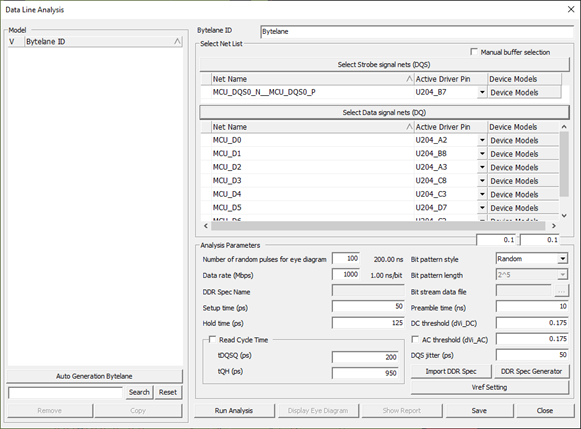Click the Run Analysis button
Screen dimensions: 581x429
tap(234, 410)
